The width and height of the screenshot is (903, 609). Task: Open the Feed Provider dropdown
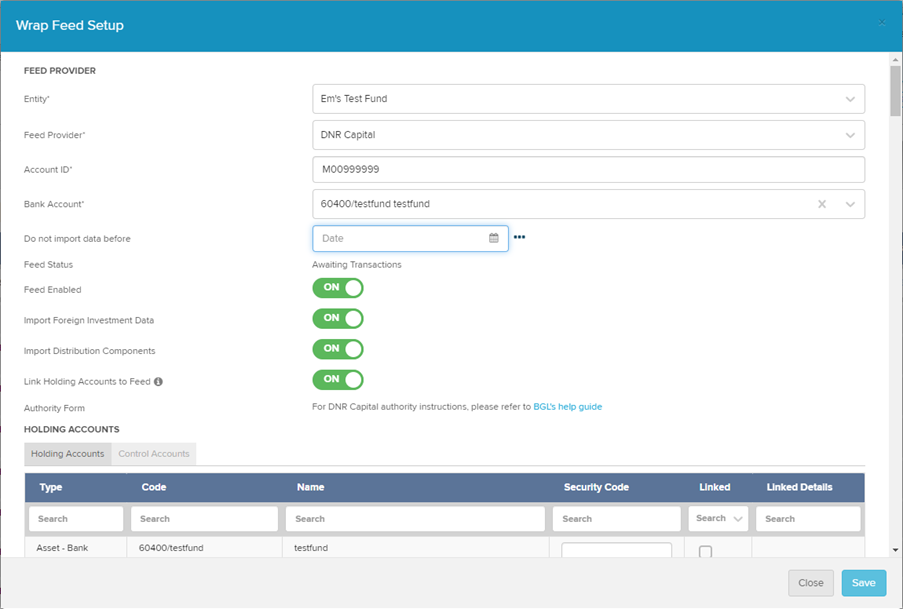pos(850,135)
